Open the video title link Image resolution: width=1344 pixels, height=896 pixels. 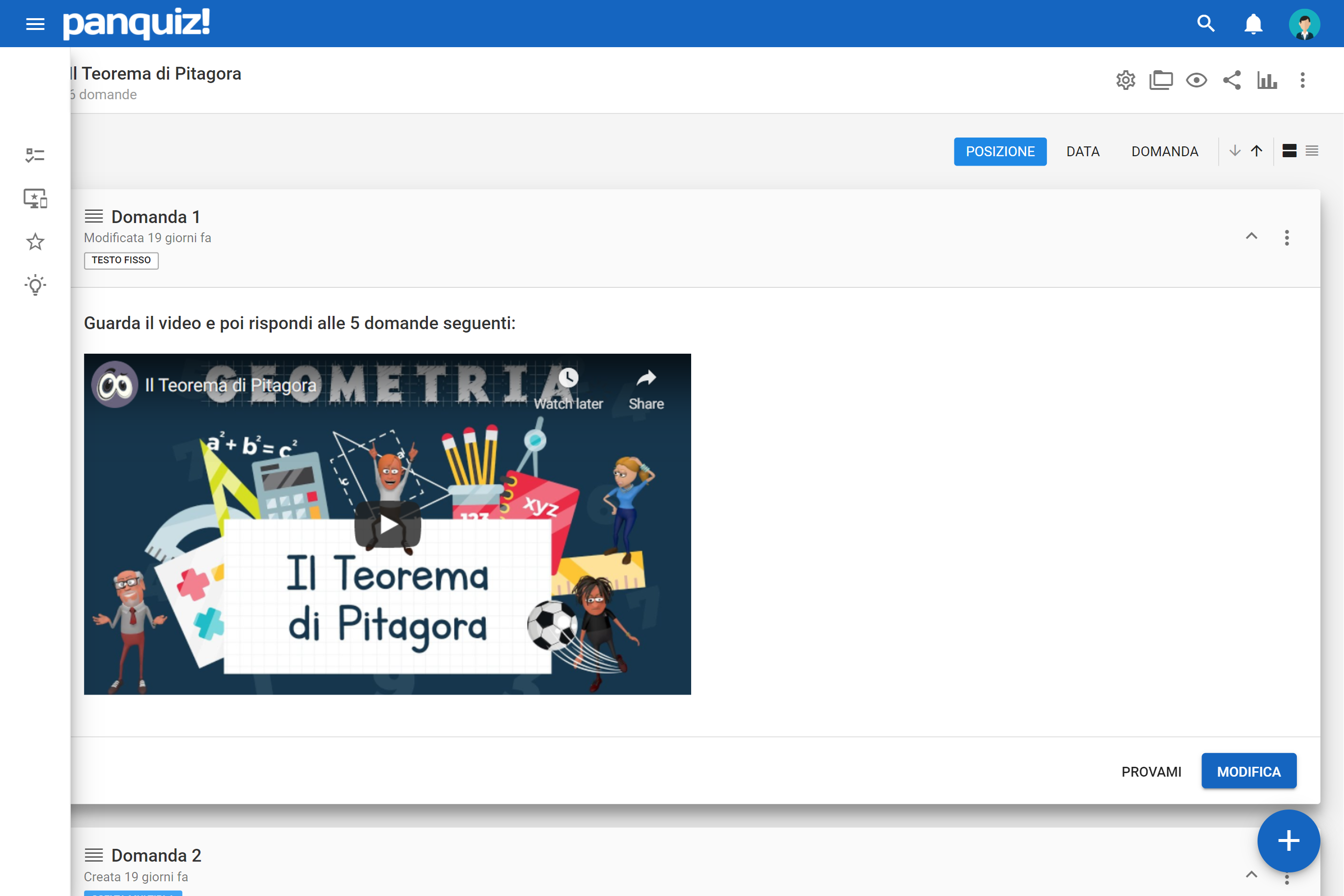231,385
